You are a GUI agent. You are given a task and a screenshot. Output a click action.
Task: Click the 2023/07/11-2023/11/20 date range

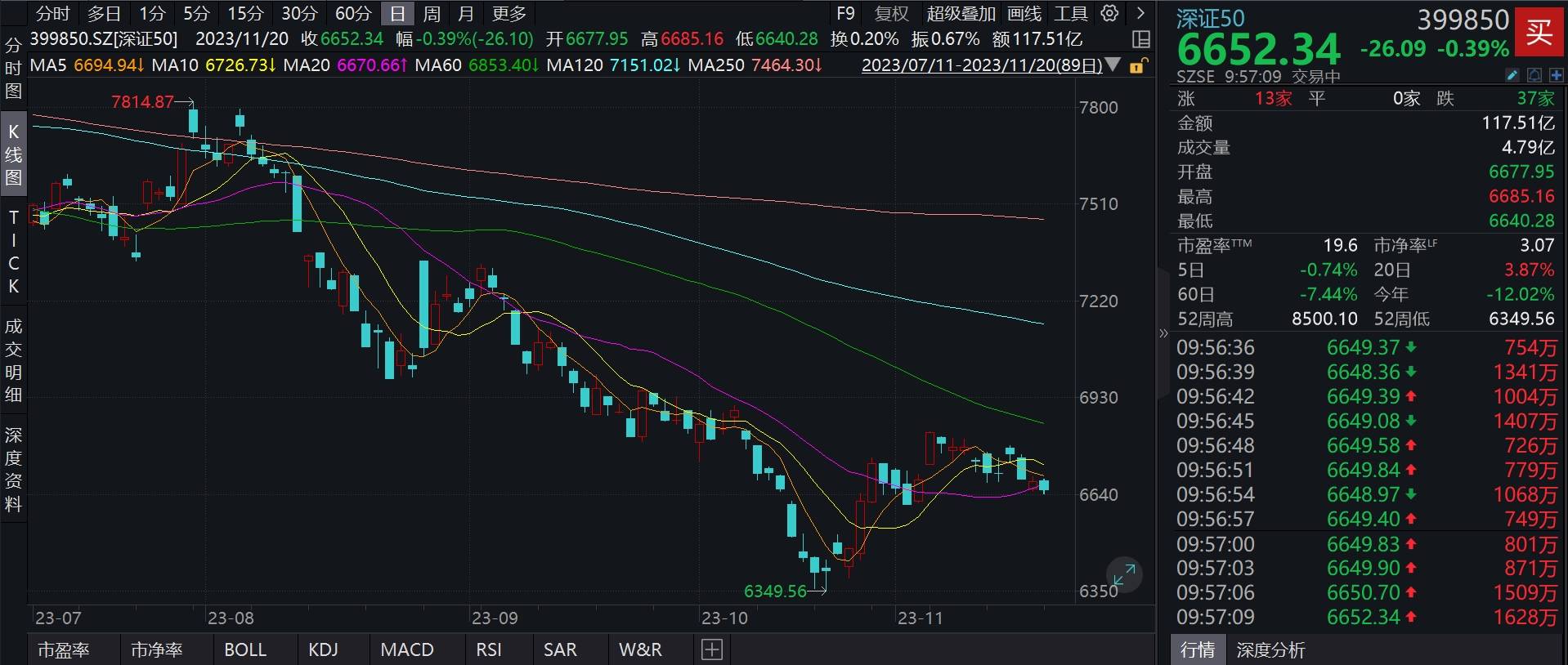tap(981, 65)
